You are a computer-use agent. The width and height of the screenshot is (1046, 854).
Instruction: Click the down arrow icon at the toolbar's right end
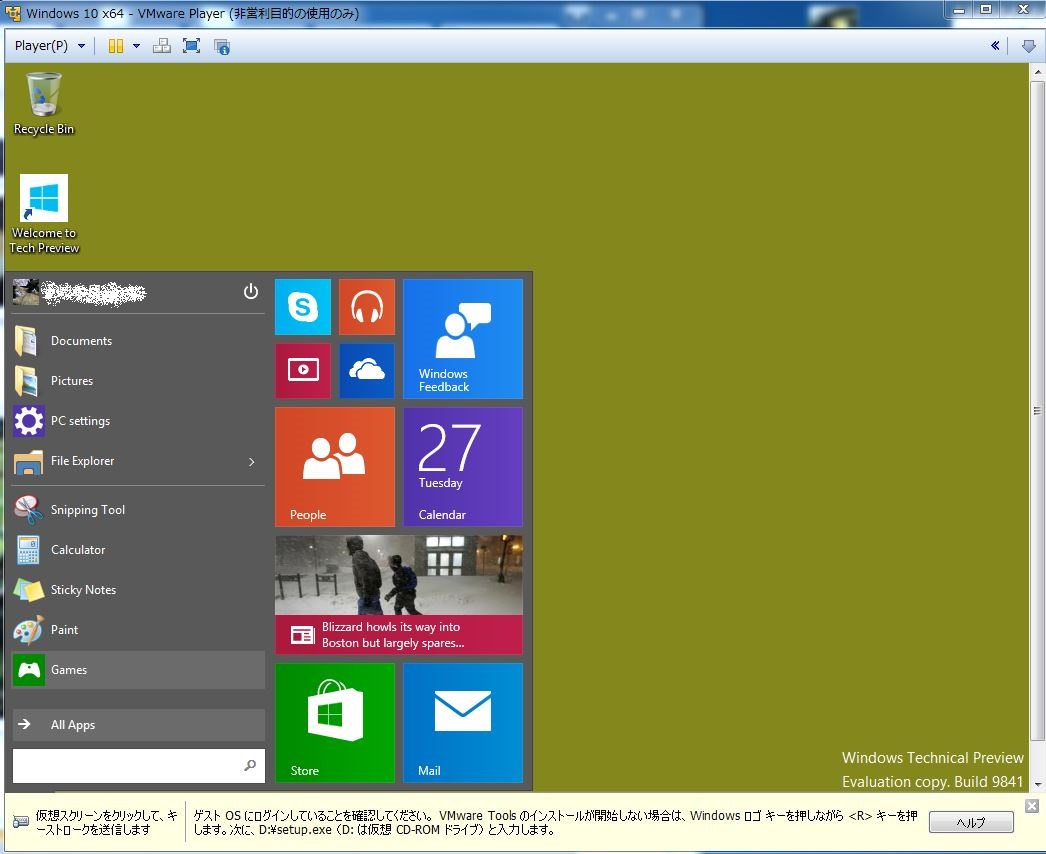[1029, 46]
